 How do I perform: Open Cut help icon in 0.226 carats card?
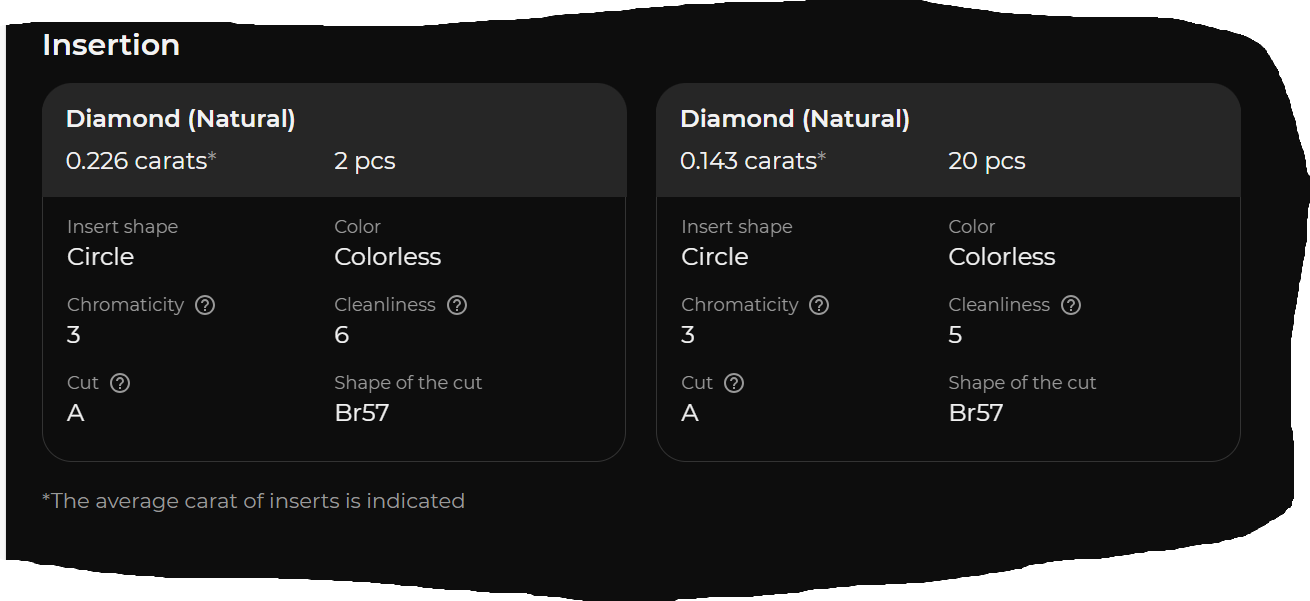tap(120, 383)
